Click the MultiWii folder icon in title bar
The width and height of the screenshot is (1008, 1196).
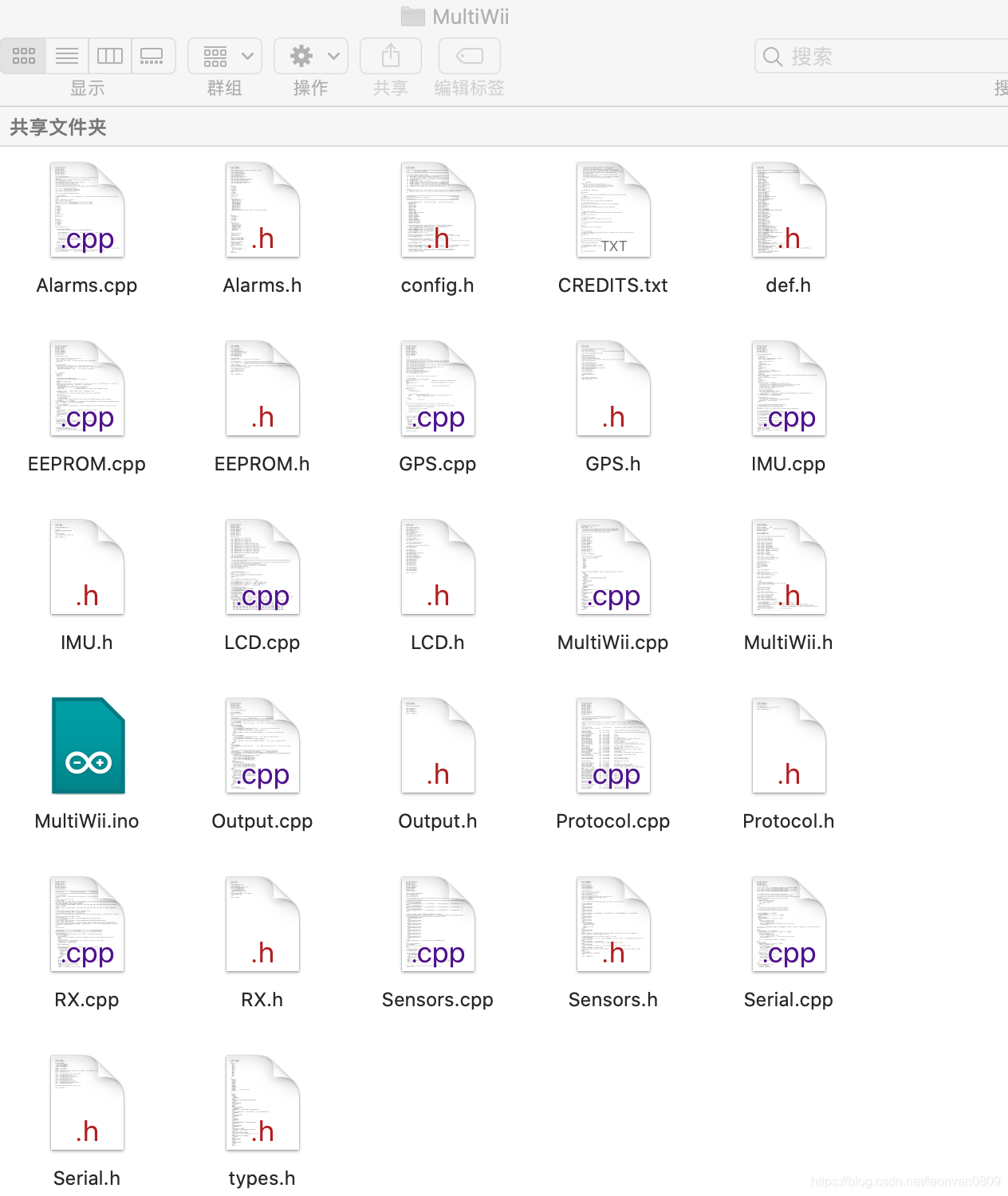point(412,16)
